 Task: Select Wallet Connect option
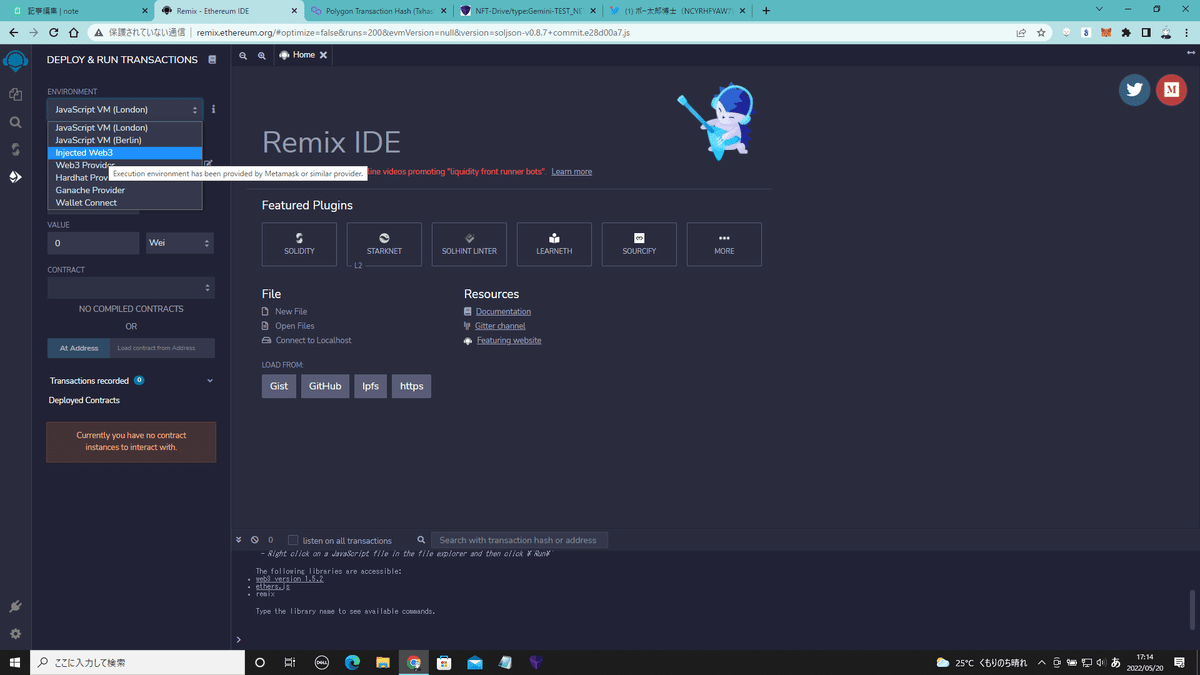tap(125, 203)
